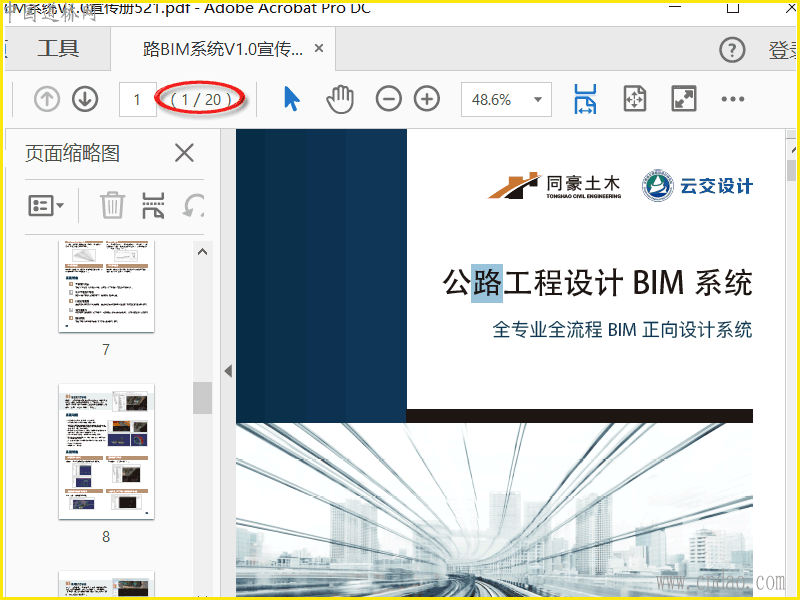Select the arrow selection tool

point(291,99)
